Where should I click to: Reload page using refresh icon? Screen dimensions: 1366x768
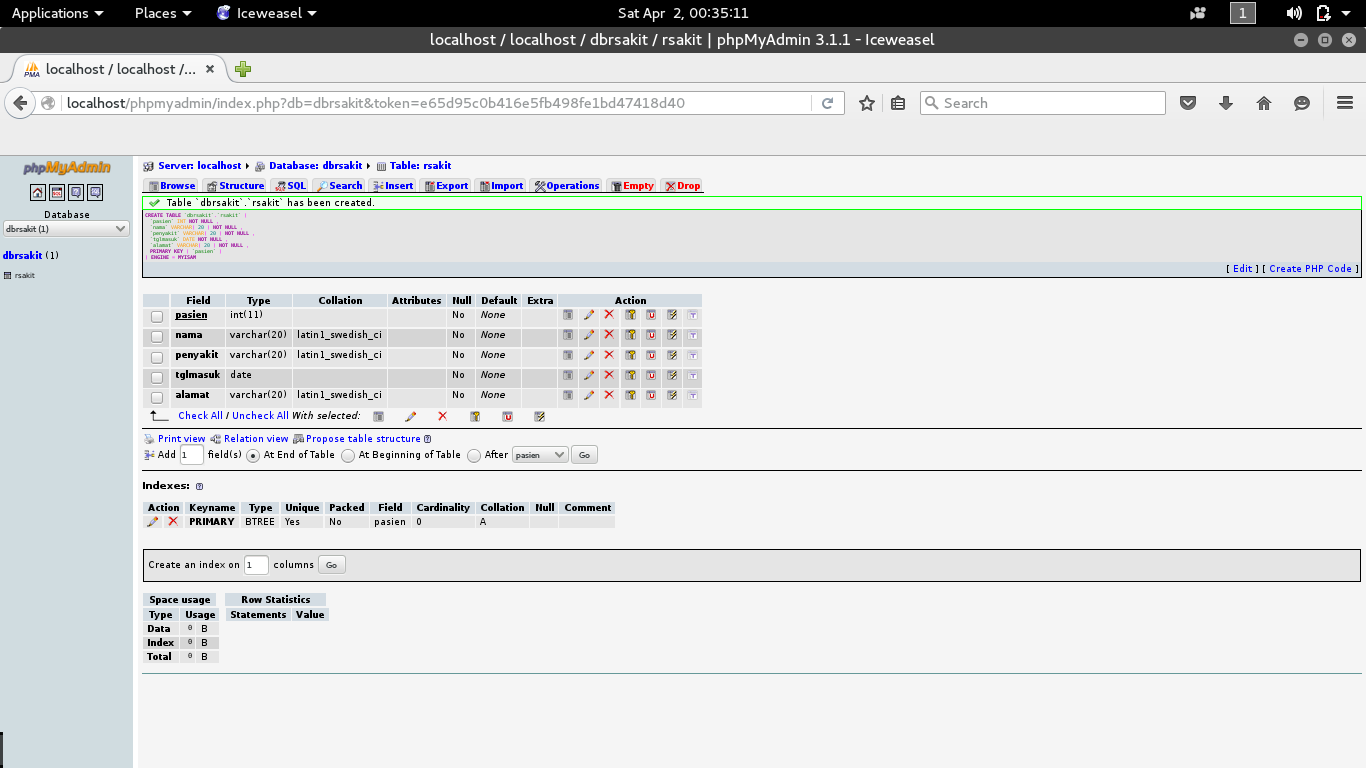coord(828,103)
